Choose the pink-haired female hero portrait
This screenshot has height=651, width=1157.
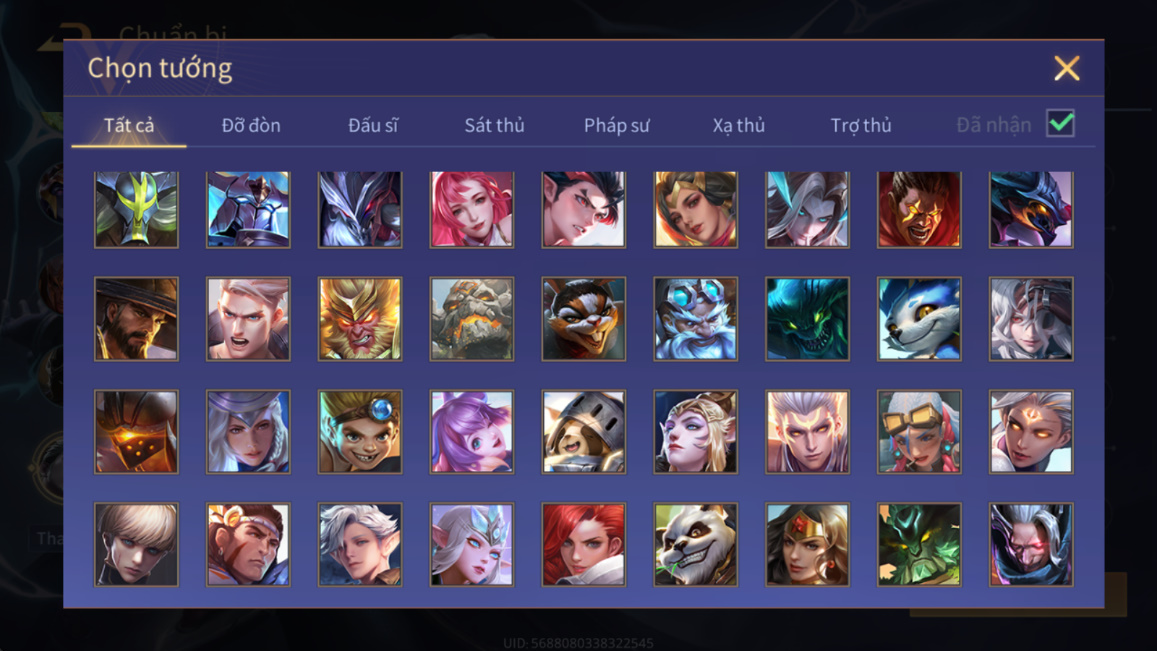pos(472,210)
